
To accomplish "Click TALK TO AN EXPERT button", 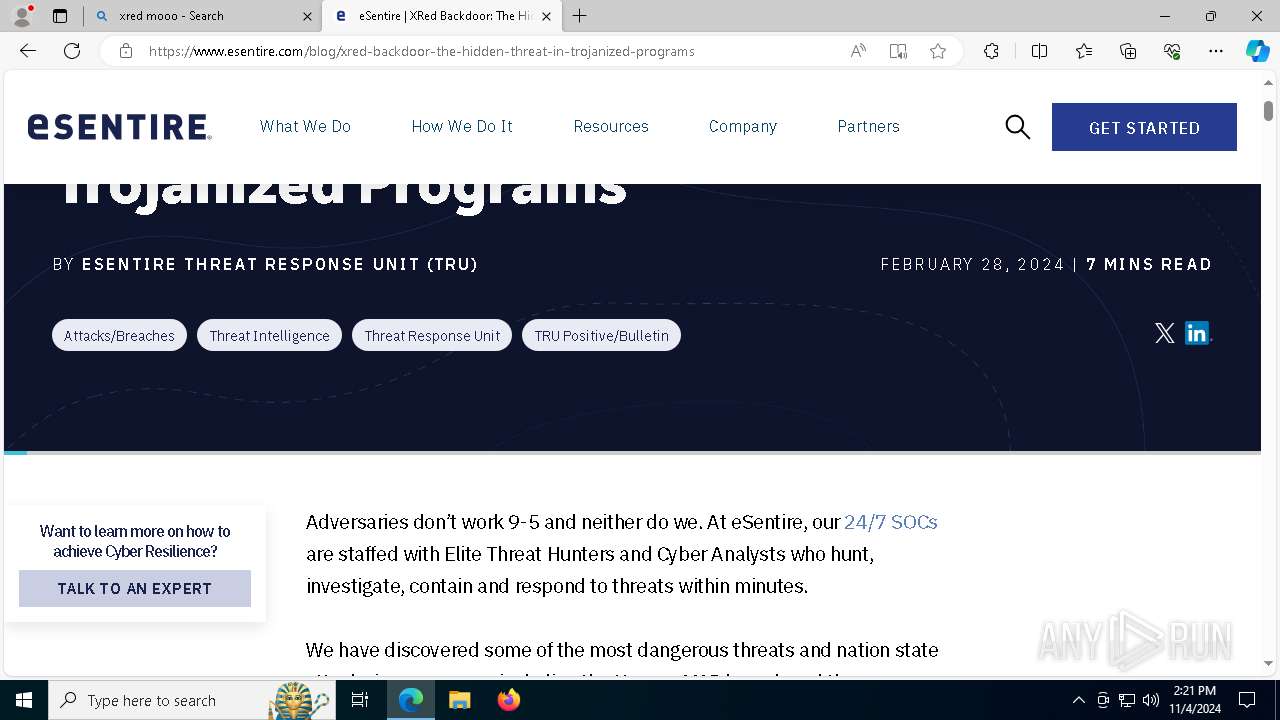I will point(135,588).
